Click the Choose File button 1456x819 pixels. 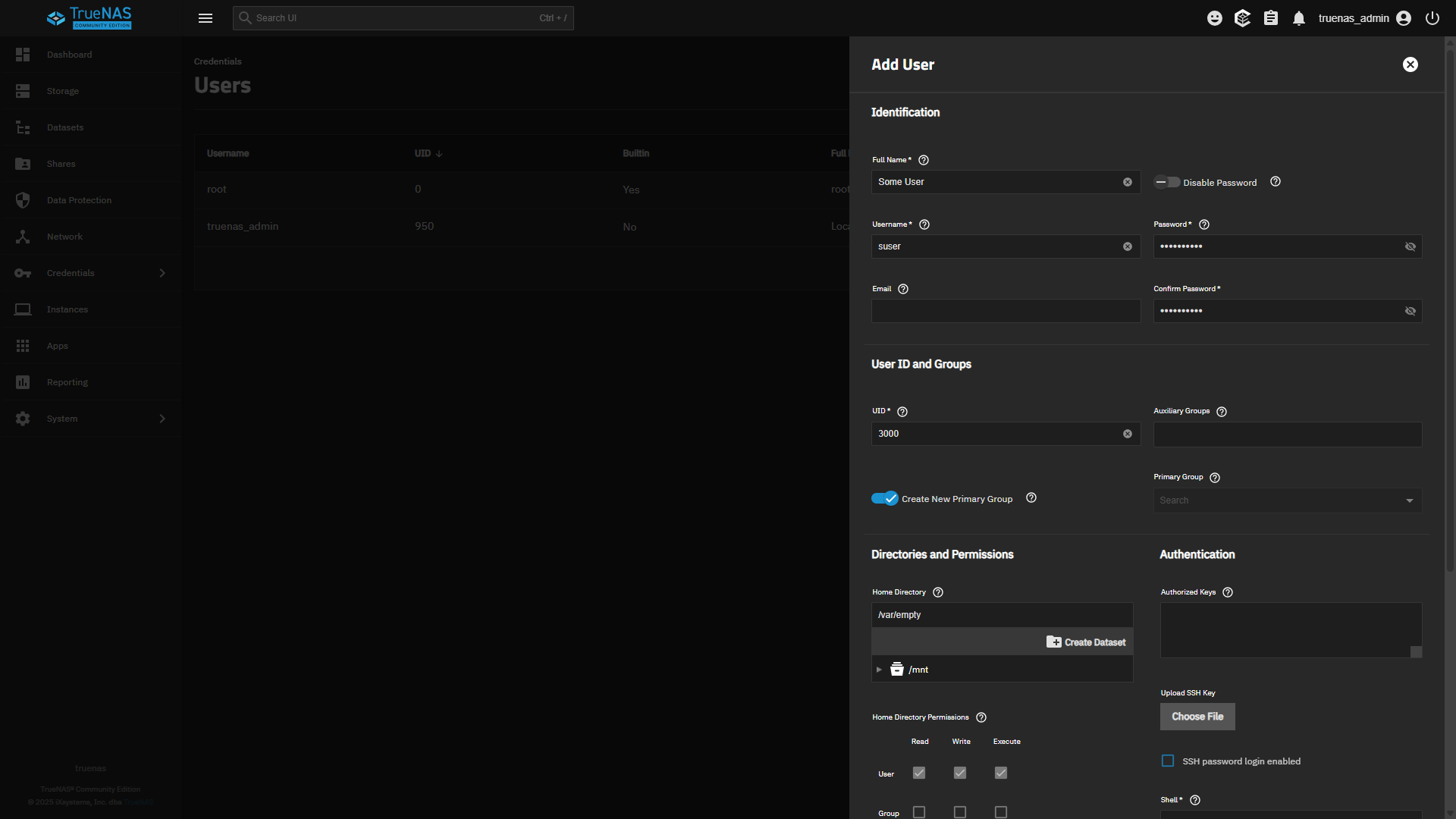(x=1197, y=717)
